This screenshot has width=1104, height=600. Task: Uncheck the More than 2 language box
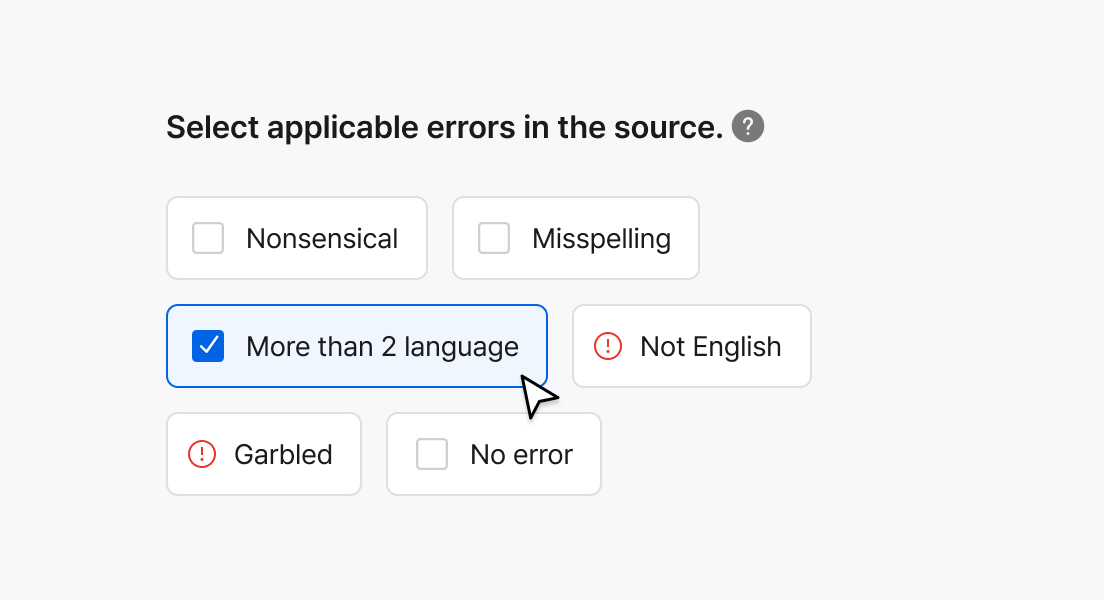pos(208,346)
